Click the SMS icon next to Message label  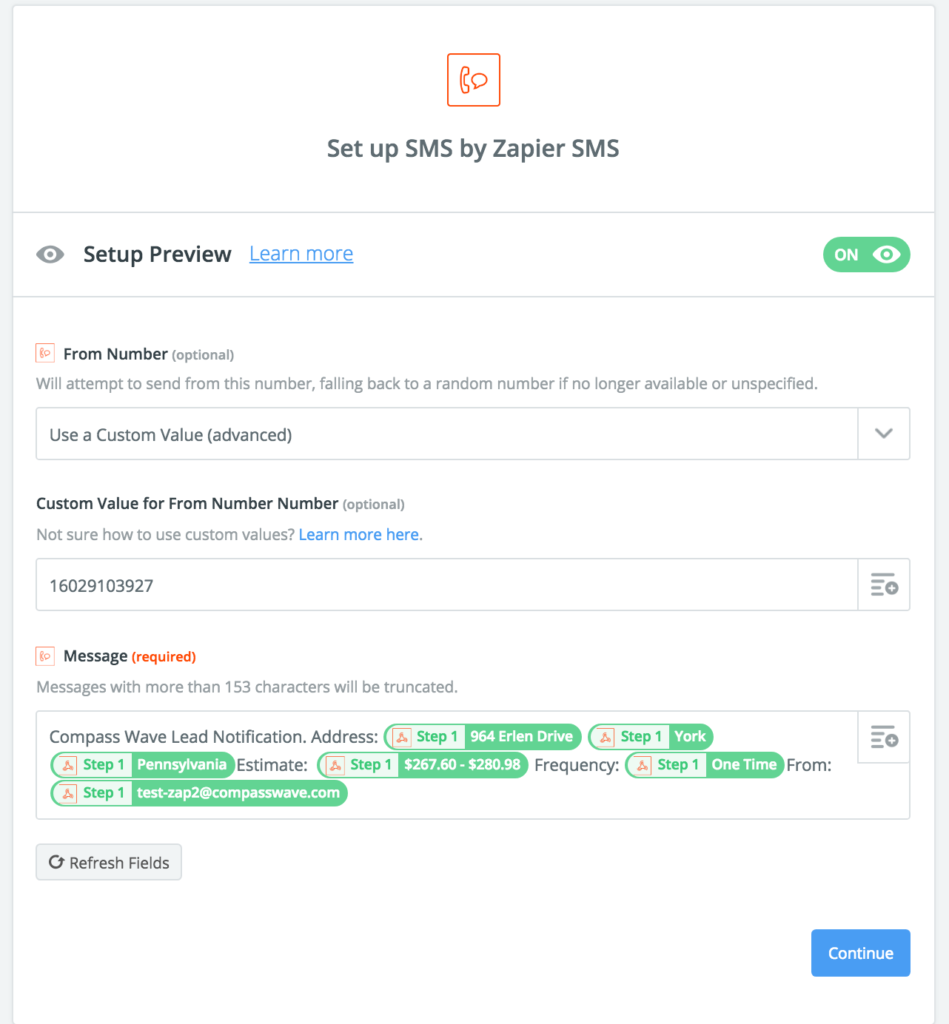(x=45, y=656)
